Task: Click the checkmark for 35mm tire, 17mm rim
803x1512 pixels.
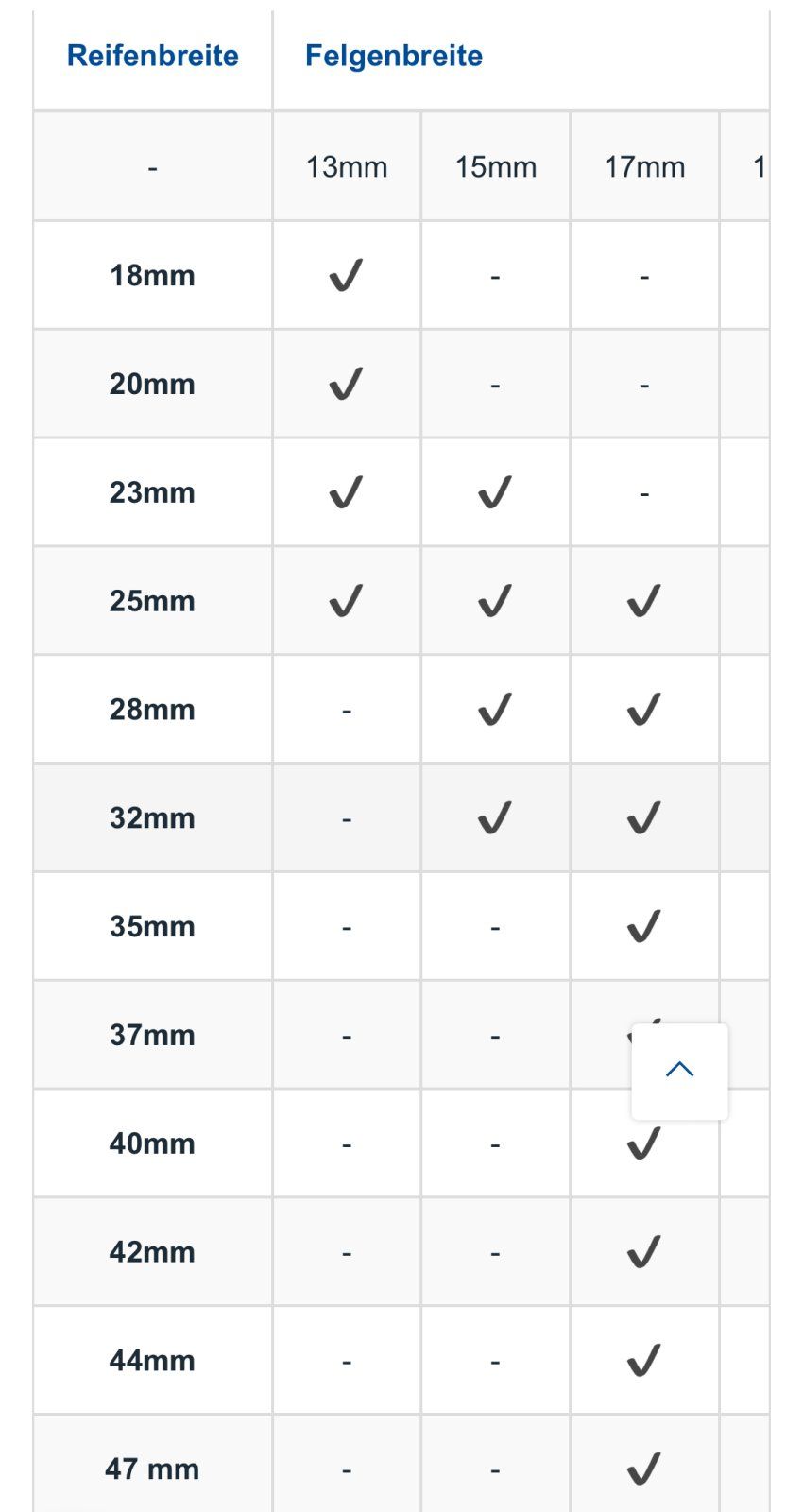Action: pyautogui.click(x=644, y=927)
